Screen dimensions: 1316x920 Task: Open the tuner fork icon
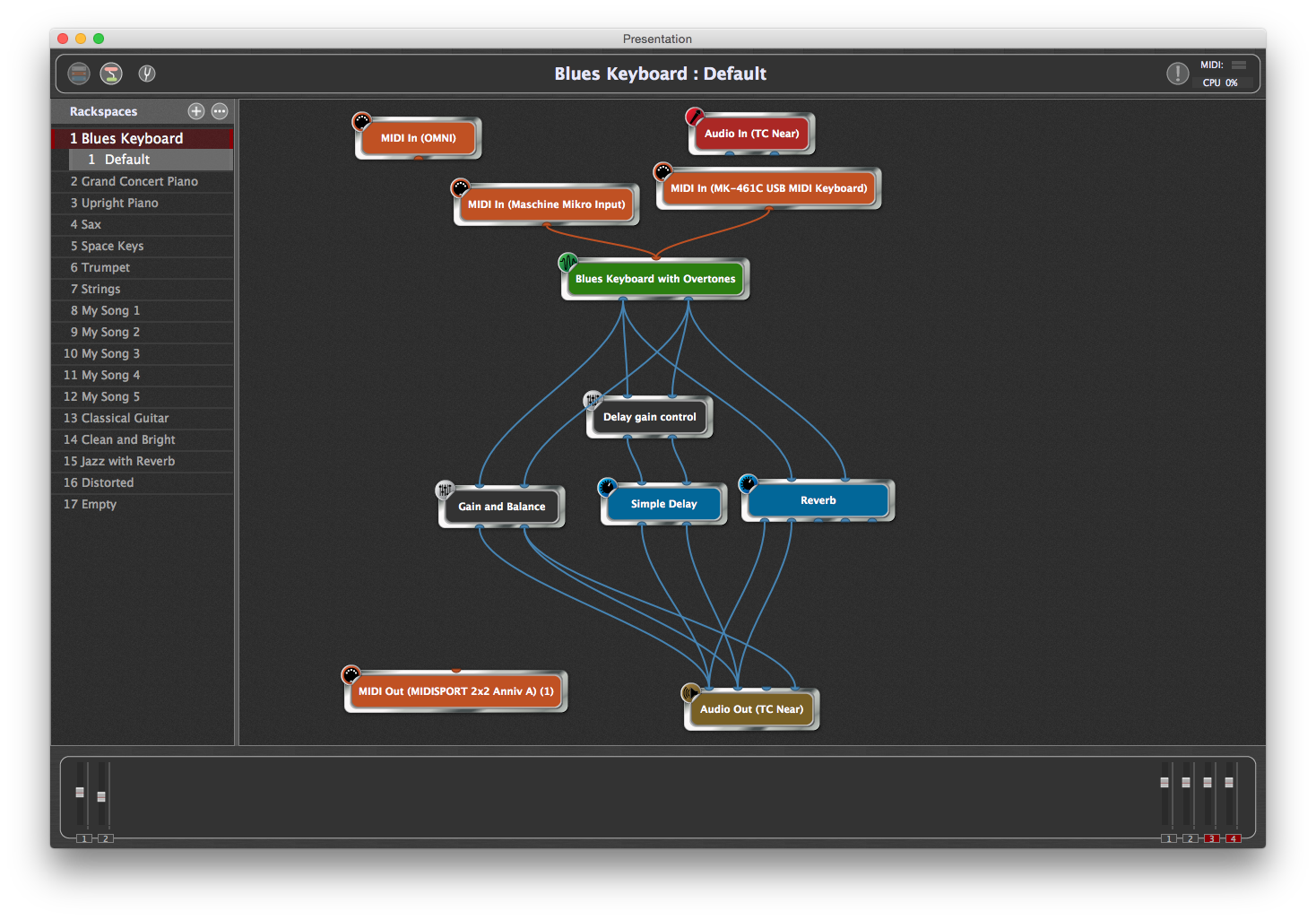pos(147,74)
